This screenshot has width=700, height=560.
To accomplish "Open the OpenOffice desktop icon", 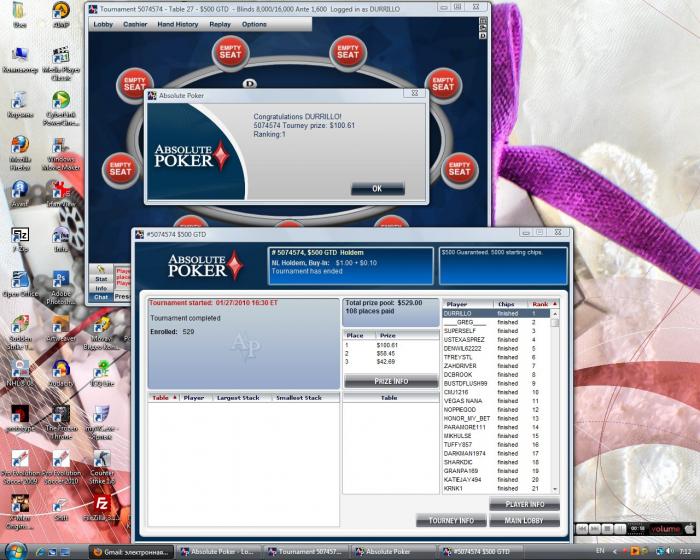I will tap(20, 284).
